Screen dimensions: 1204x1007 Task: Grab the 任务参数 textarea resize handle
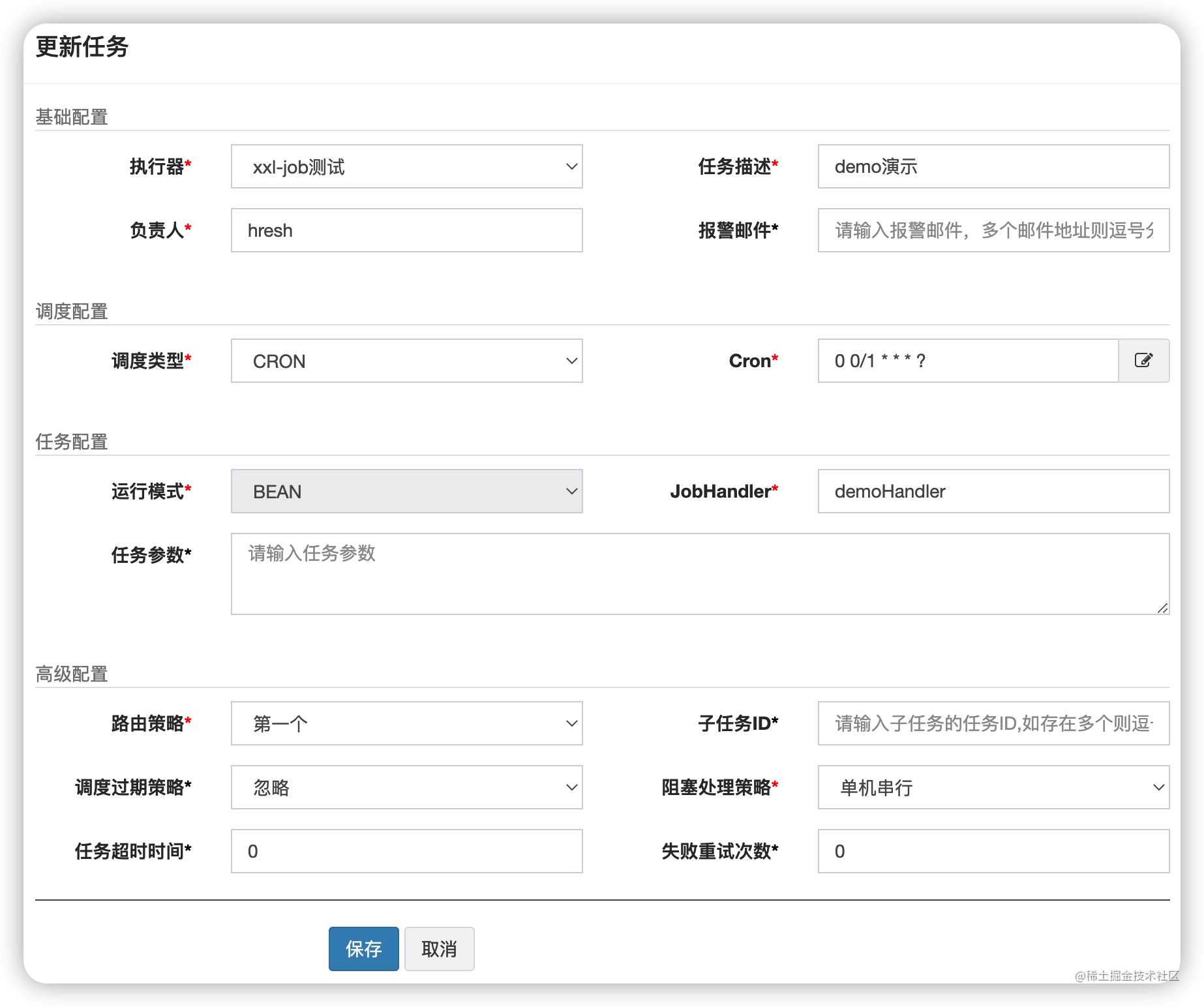(1162, 608)
